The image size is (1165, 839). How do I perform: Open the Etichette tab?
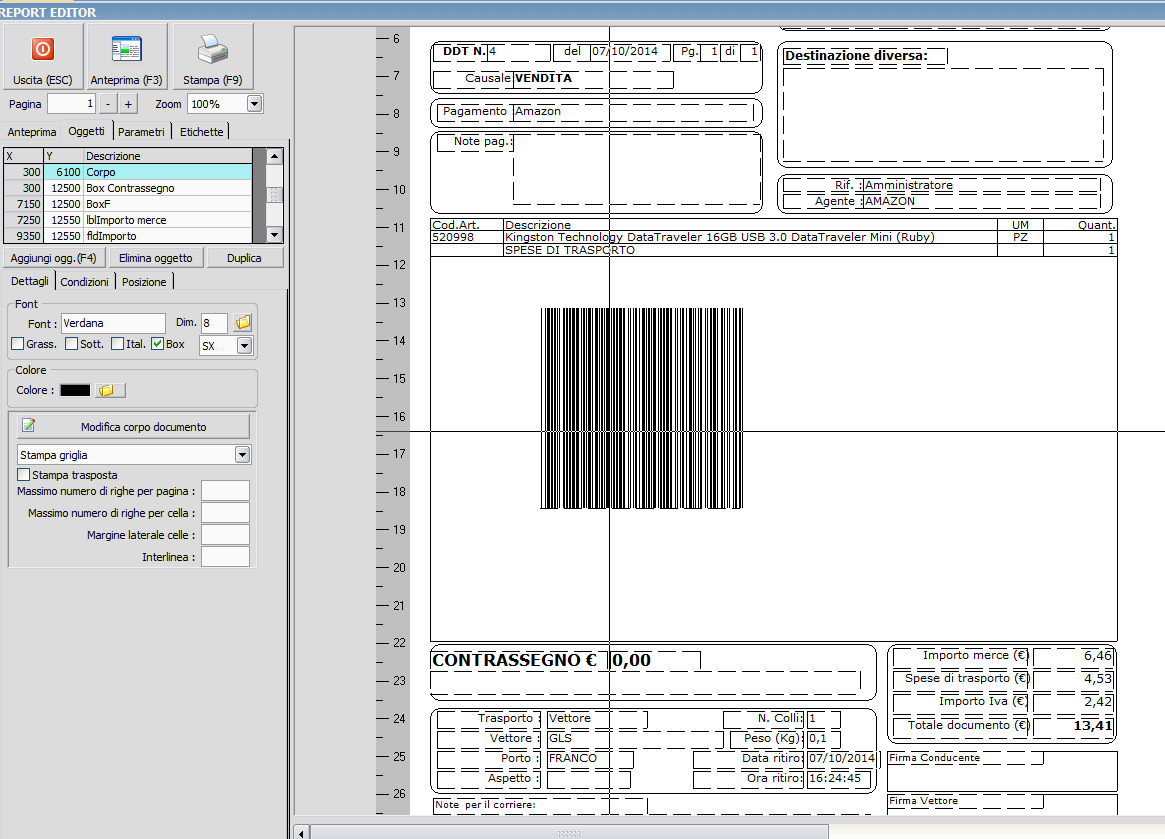coord(201,132)
